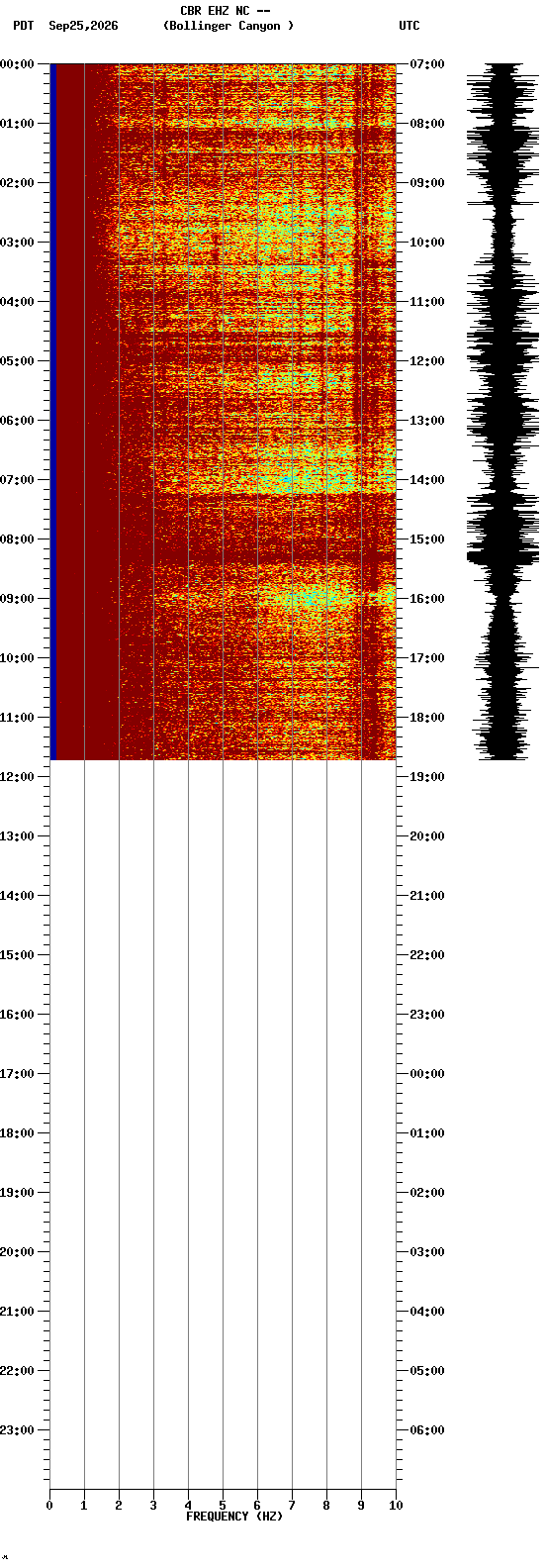Click the PDT time label 18:00
This screenshot has width=546, height=1568.
pos(17,1133)
